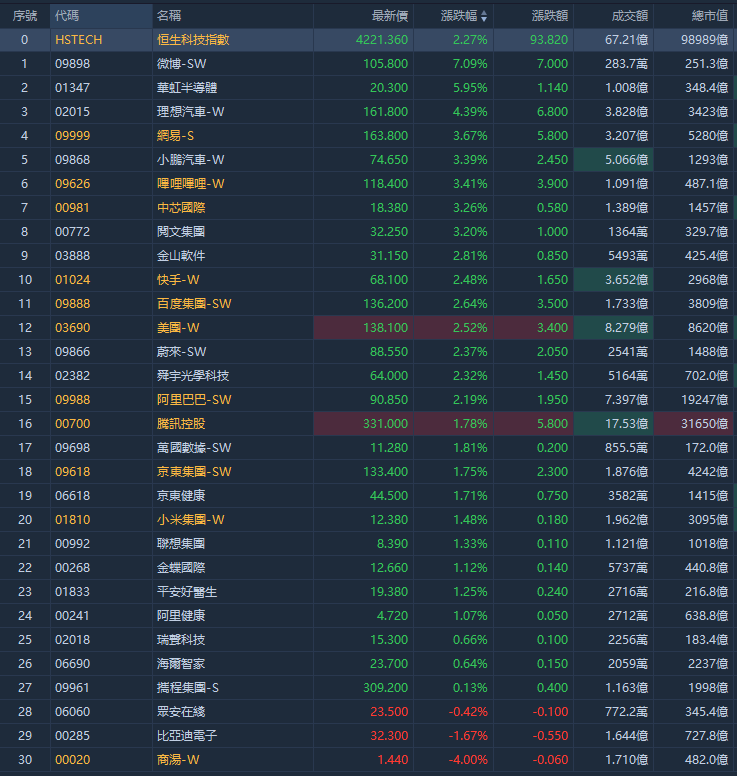Select 蔚來-SW stock name
Image resolution: width=737 pixels, height=776 pixels.
coord(182,352)
